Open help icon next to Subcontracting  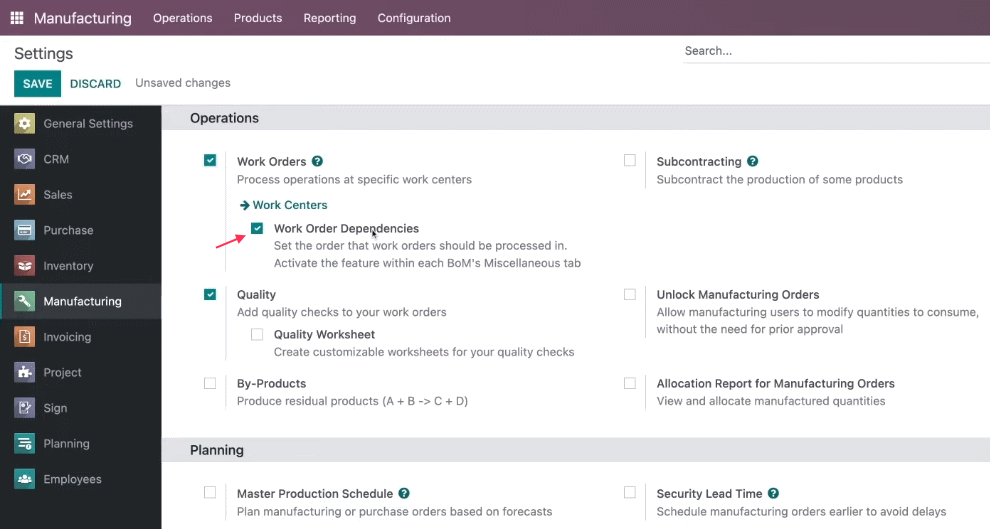(753, 162)
